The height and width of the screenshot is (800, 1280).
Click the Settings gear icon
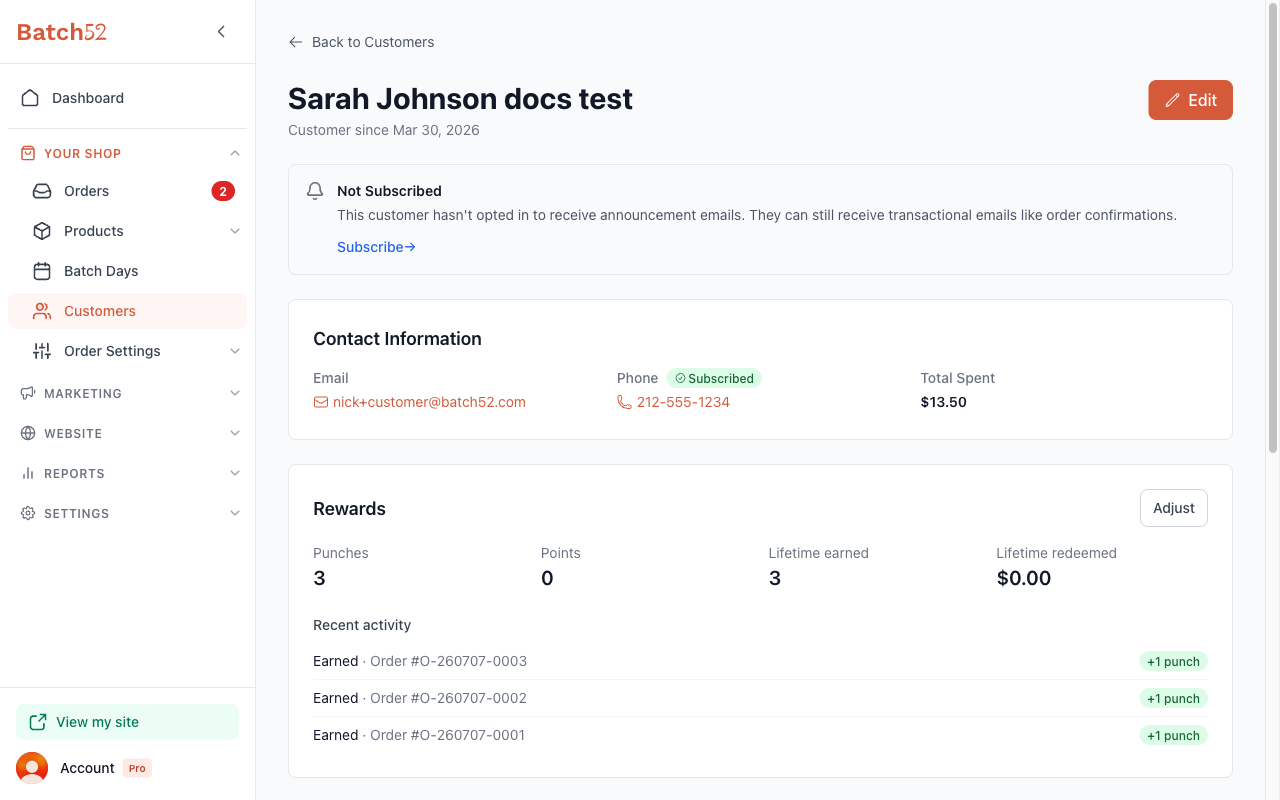click(x=28, y=513)
